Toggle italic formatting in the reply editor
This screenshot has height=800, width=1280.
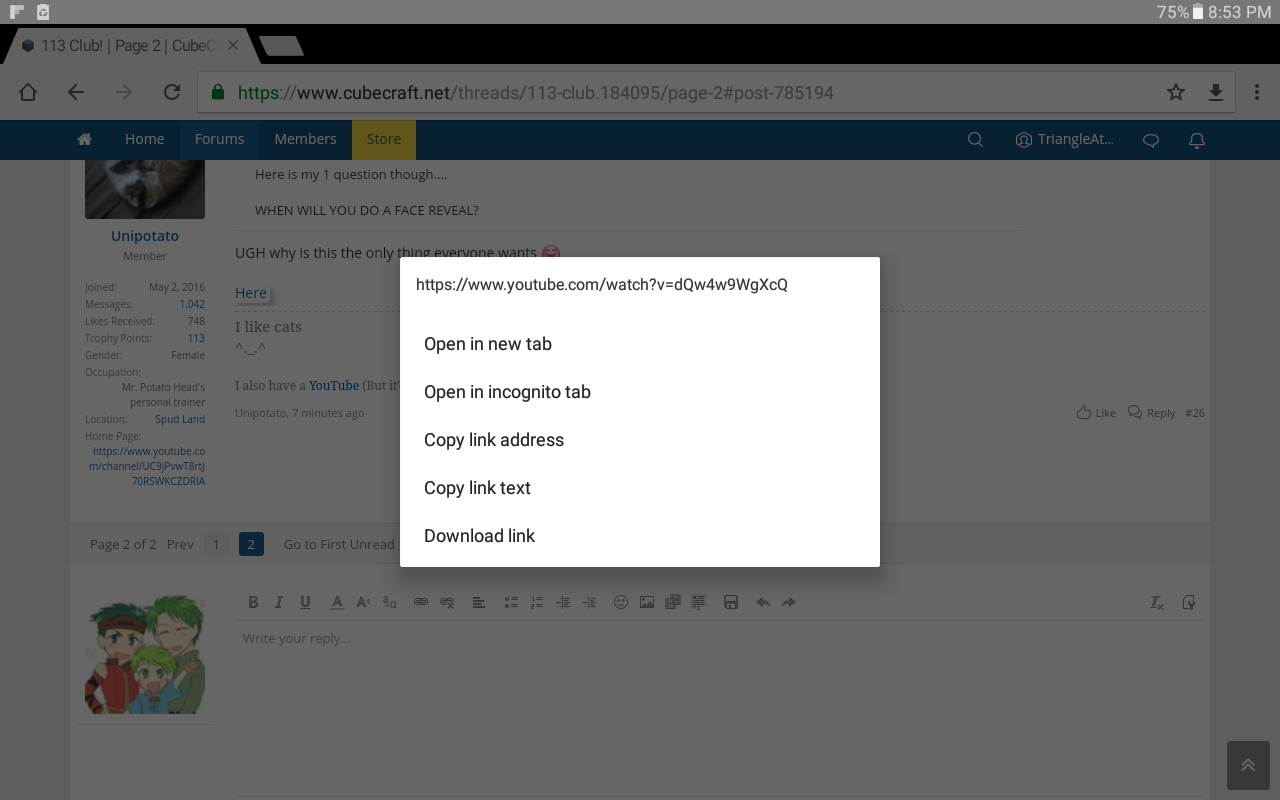tap(279, 602)
